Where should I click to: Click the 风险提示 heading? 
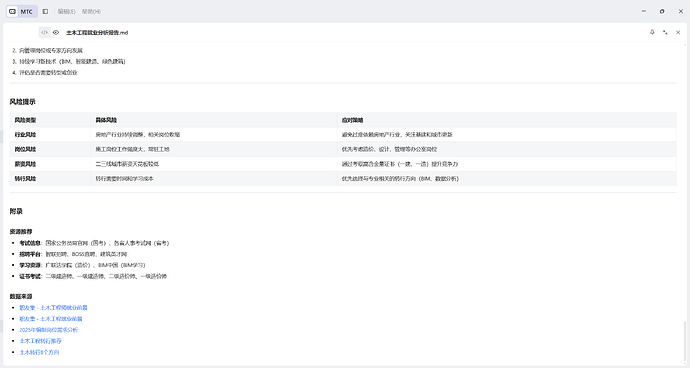click(x=22, y=102)
